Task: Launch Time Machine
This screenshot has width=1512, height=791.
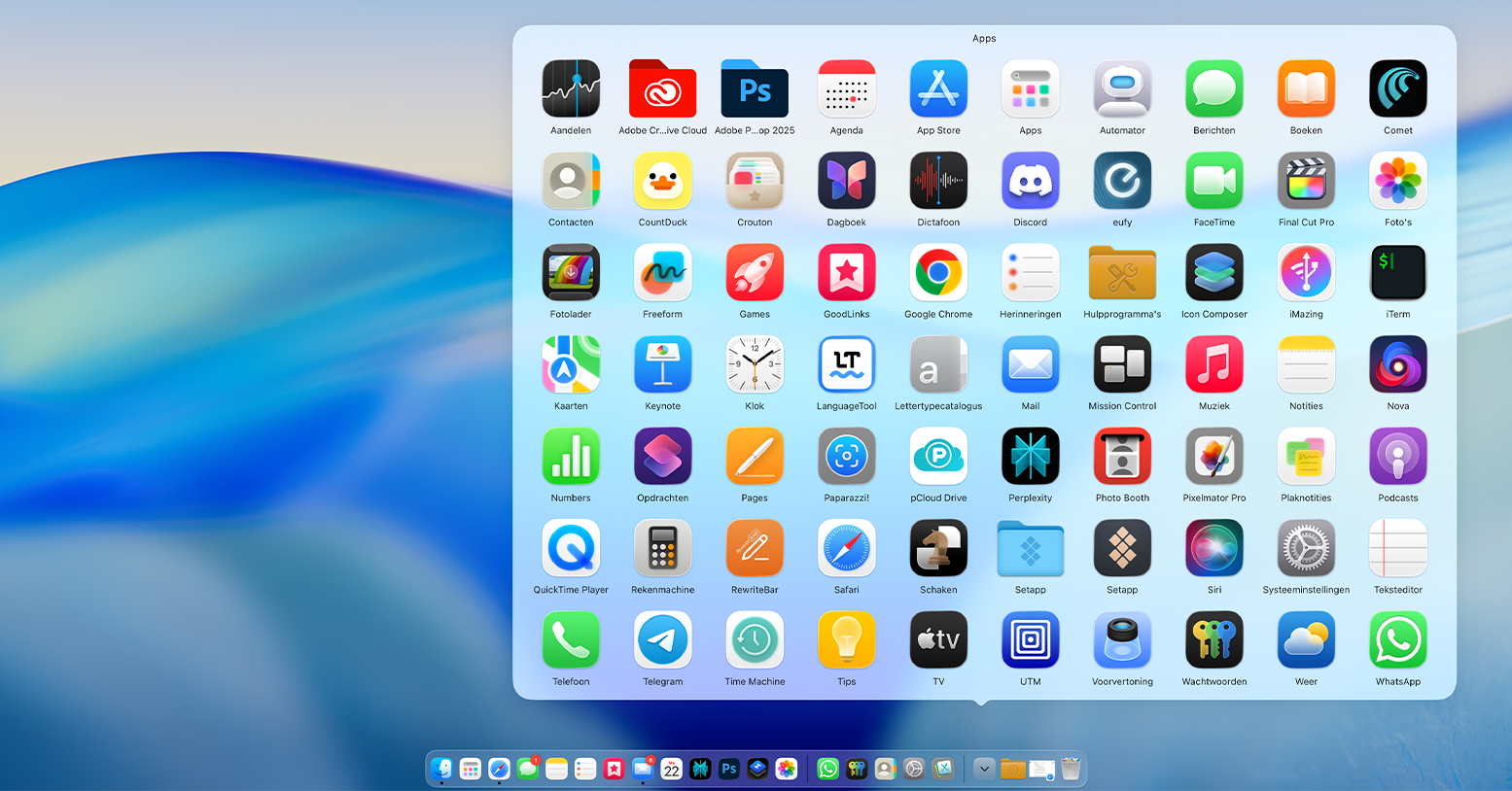Action: coord(755,639)
